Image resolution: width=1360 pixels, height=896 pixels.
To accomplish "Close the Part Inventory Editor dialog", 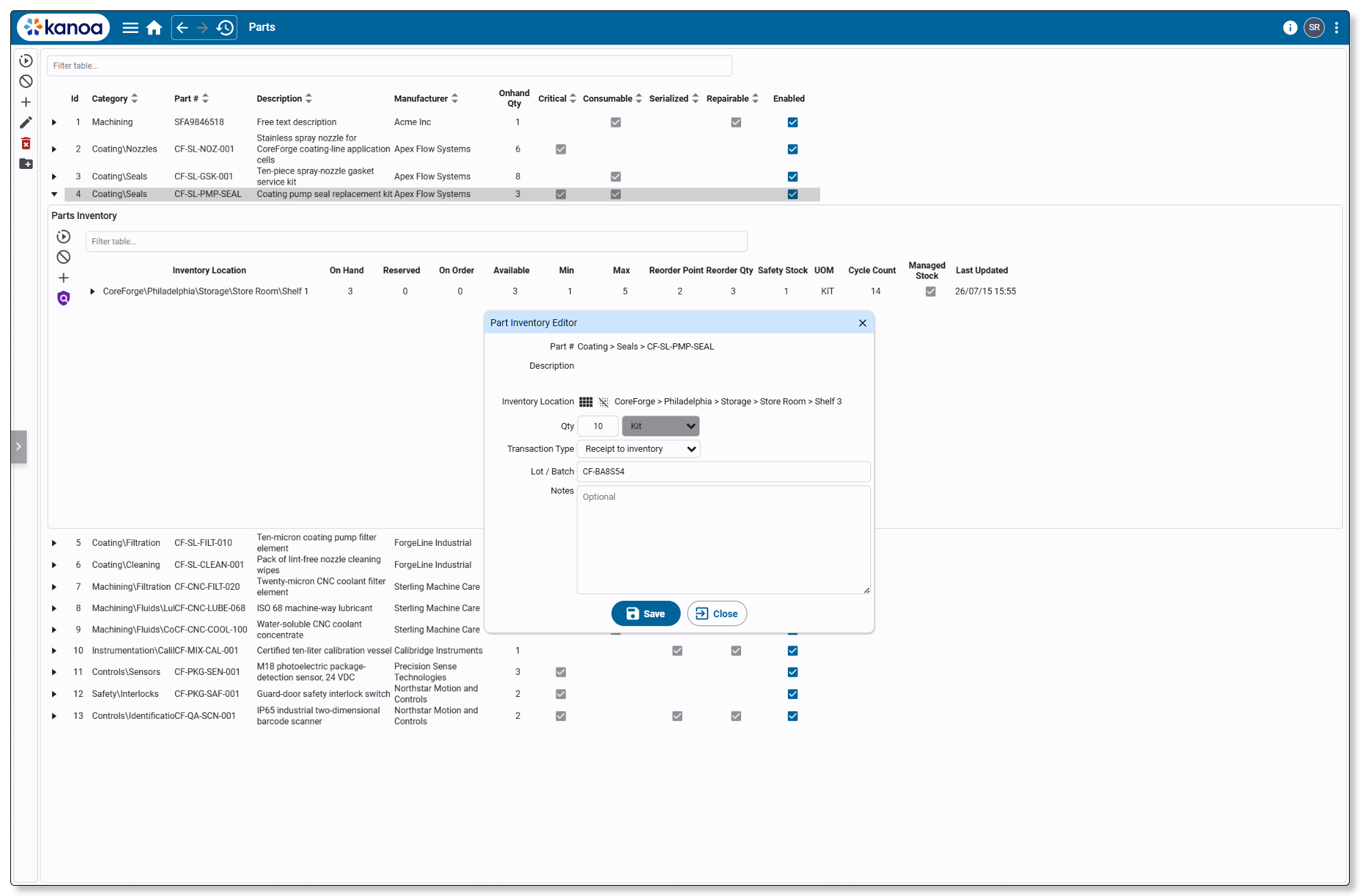I will click(863, 323).
